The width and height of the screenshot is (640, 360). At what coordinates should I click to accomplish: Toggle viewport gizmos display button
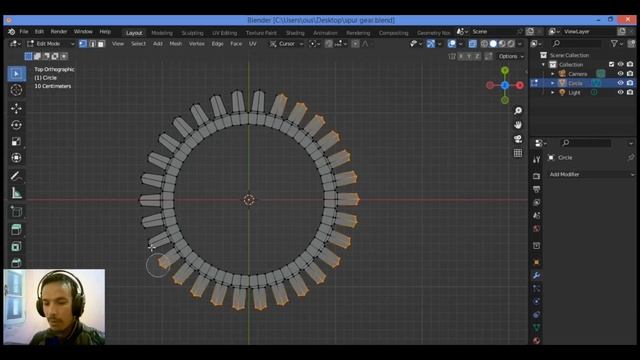(431, 44)
